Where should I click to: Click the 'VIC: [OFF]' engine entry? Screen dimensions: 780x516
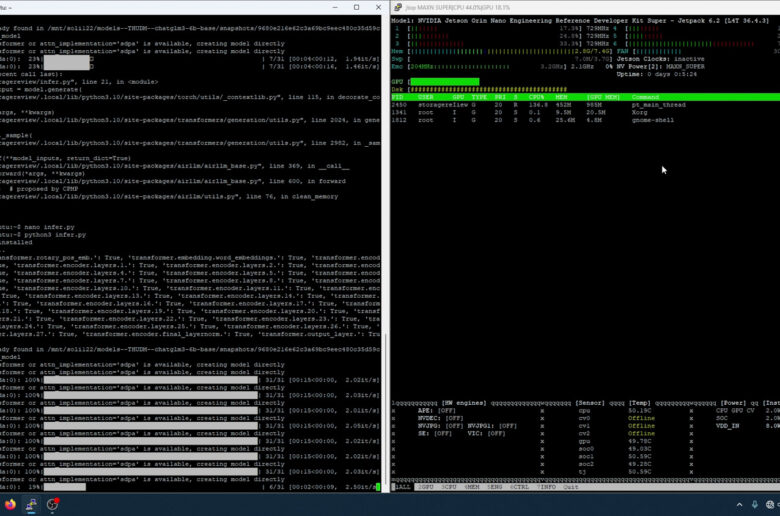click(x=487, y=433)
